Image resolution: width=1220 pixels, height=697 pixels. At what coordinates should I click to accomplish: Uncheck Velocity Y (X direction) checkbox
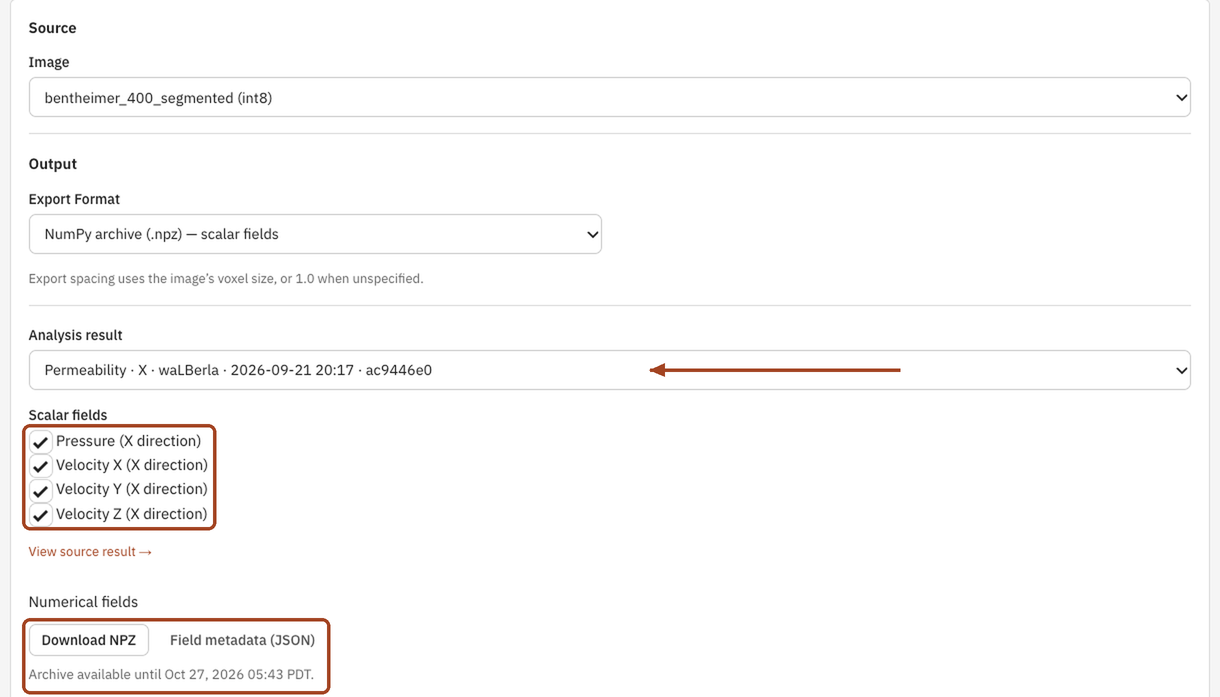41,490
